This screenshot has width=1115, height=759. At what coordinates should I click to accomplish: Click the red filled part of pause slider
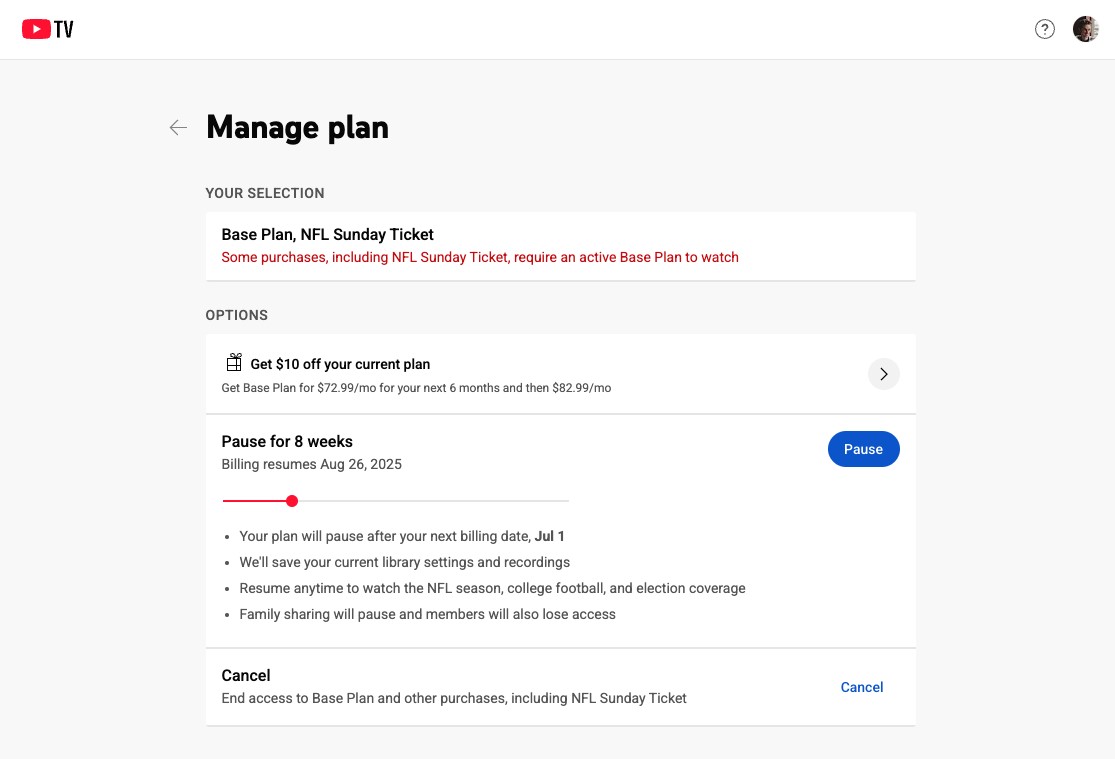pos(255,501)
